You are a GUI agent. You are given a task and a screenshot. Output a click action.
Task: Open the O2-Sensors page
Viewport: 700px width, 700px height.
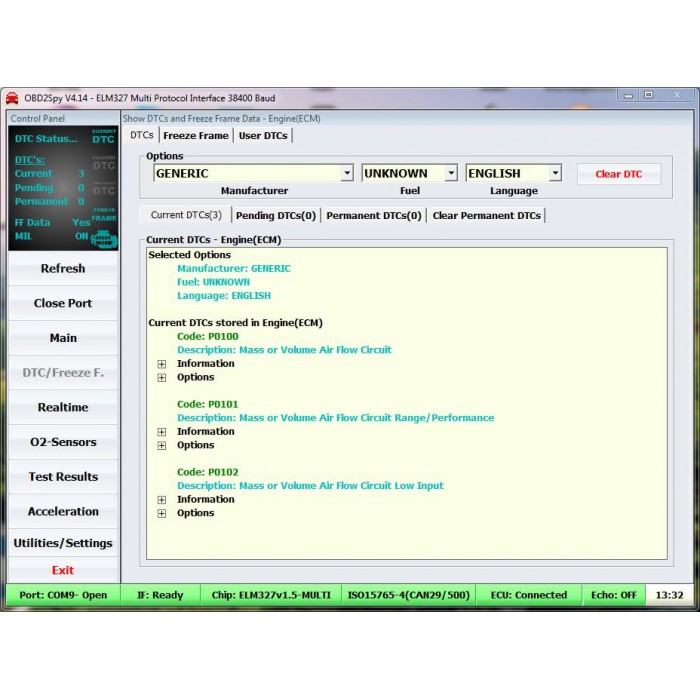coord(63,442)
